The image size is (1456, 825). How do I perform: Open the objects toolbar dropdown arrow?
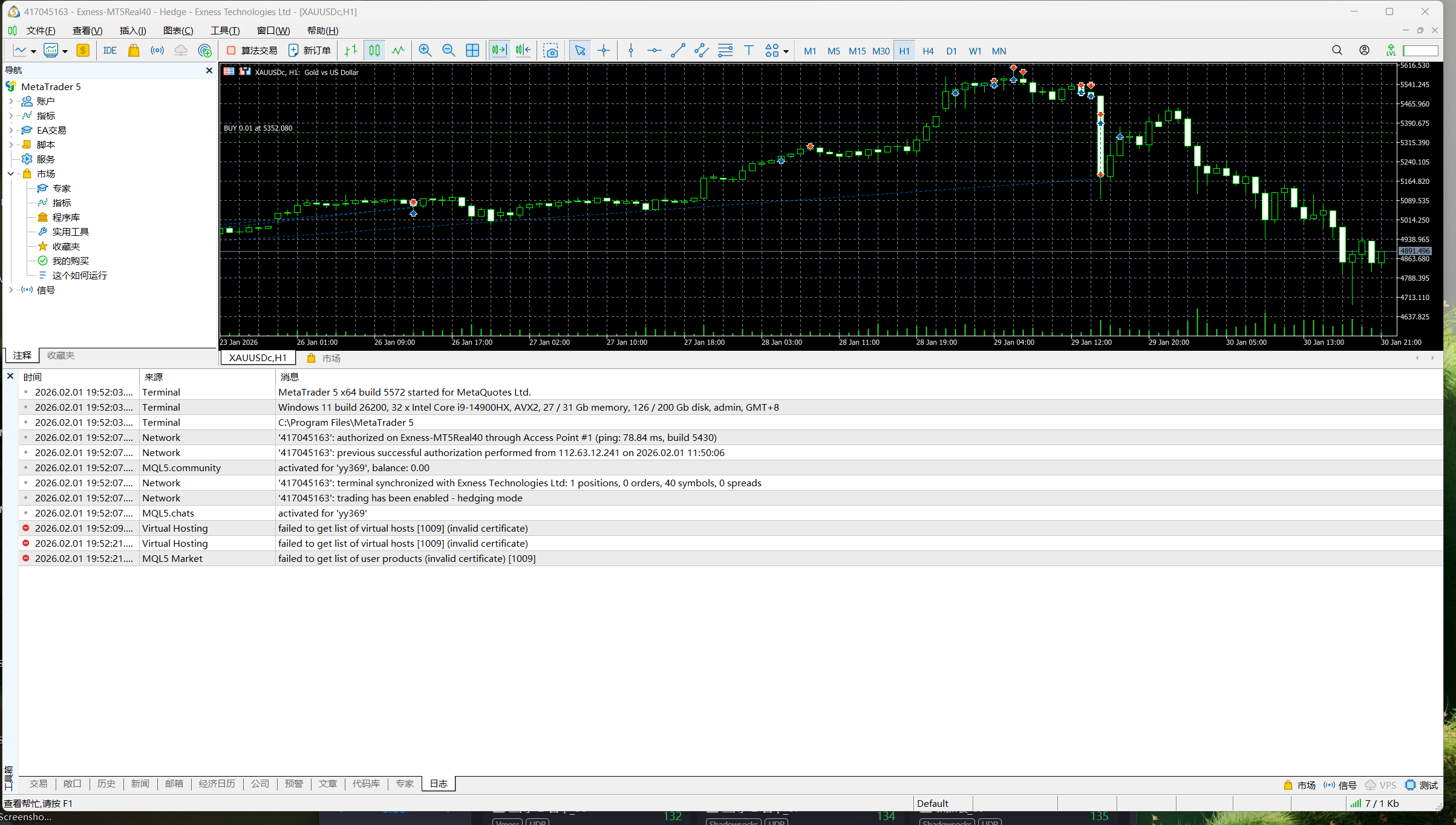pos(786,51)
